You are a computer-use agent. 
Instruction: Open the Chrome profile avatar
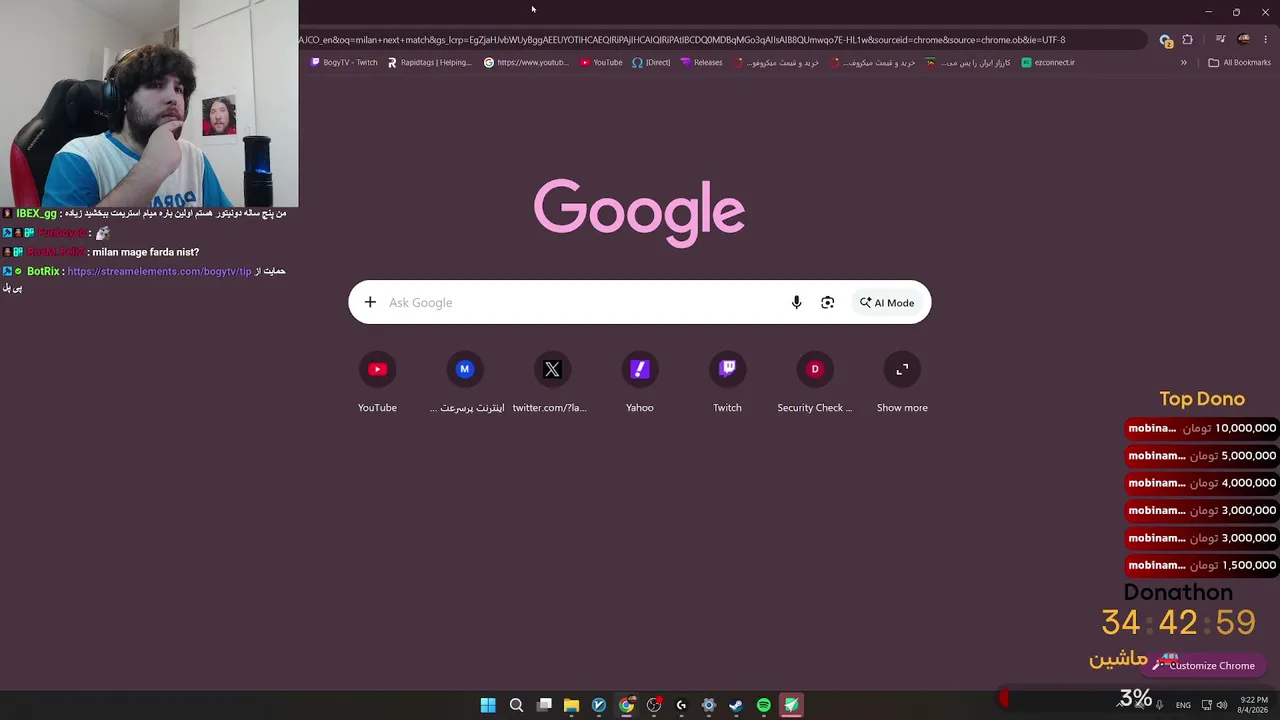click(x=1243, y=40)
